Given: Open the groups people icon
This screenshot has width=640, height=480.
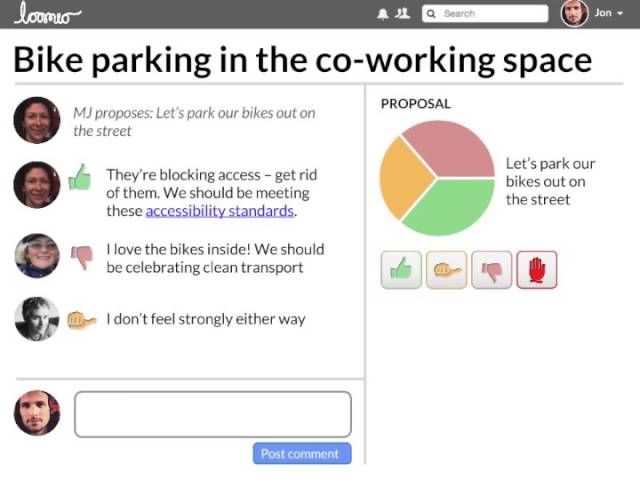Looking at the screenshot, I should pos(402,13).
